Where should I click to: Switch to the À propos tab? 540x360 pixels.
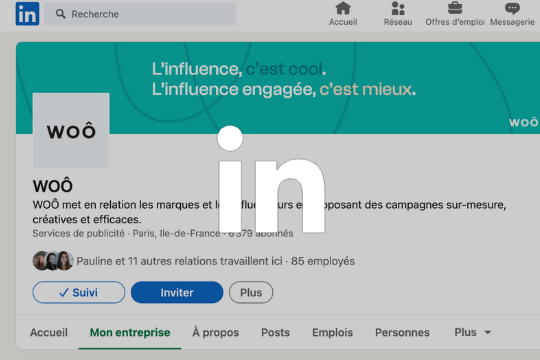[216, 332]
